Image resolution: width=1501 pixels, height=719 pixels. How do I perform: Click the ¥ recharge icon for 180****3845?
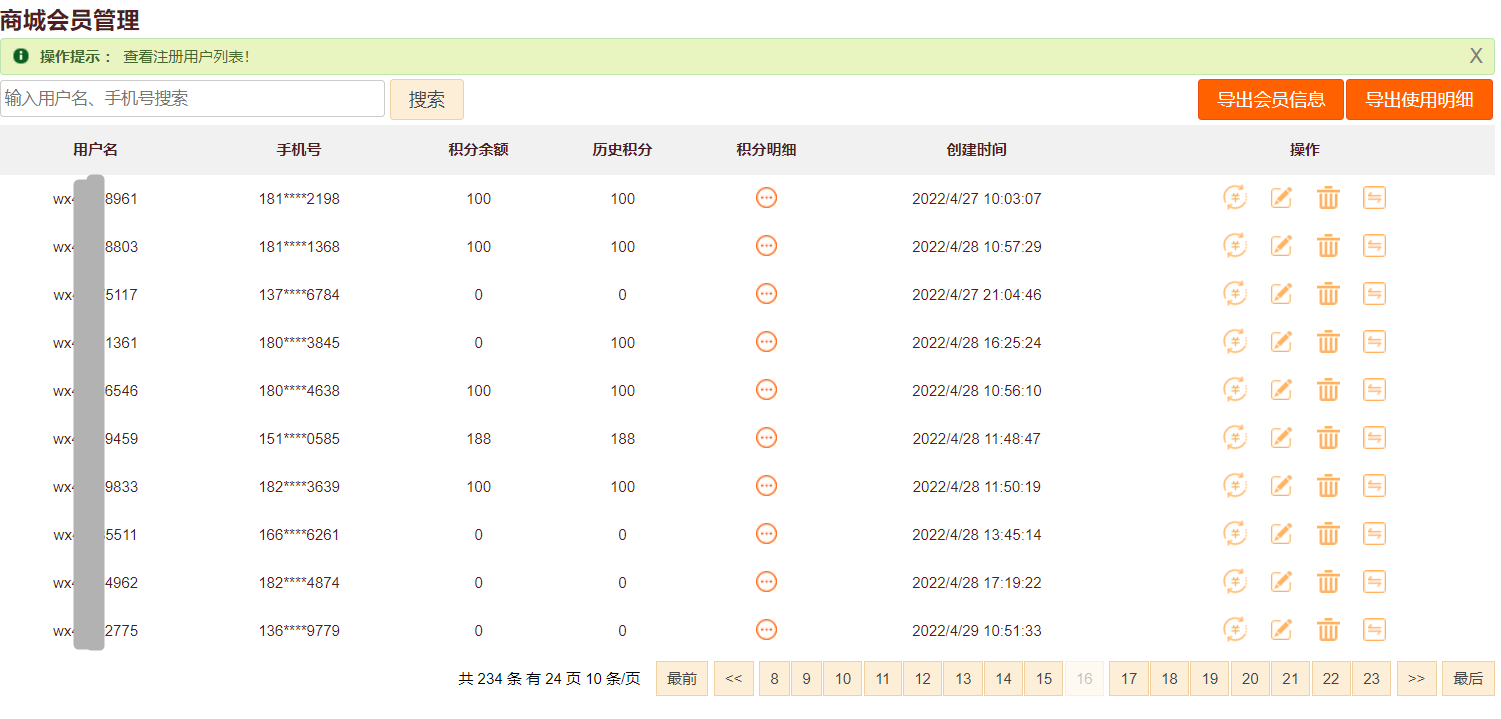(1235, 341)
